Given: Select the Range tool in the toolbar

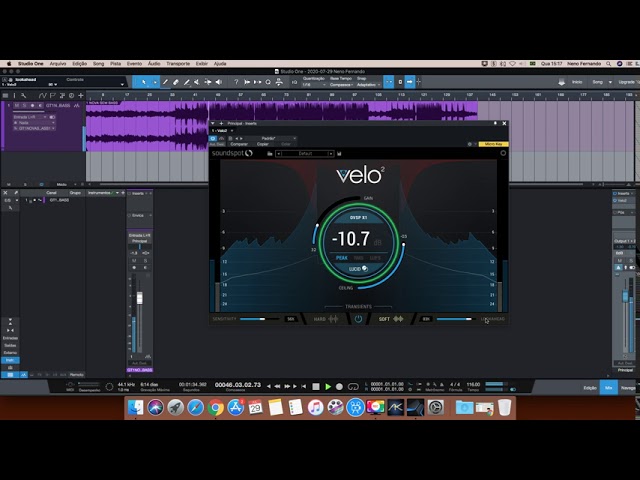Looking at the screenshot, I should (x=155, y=82).
